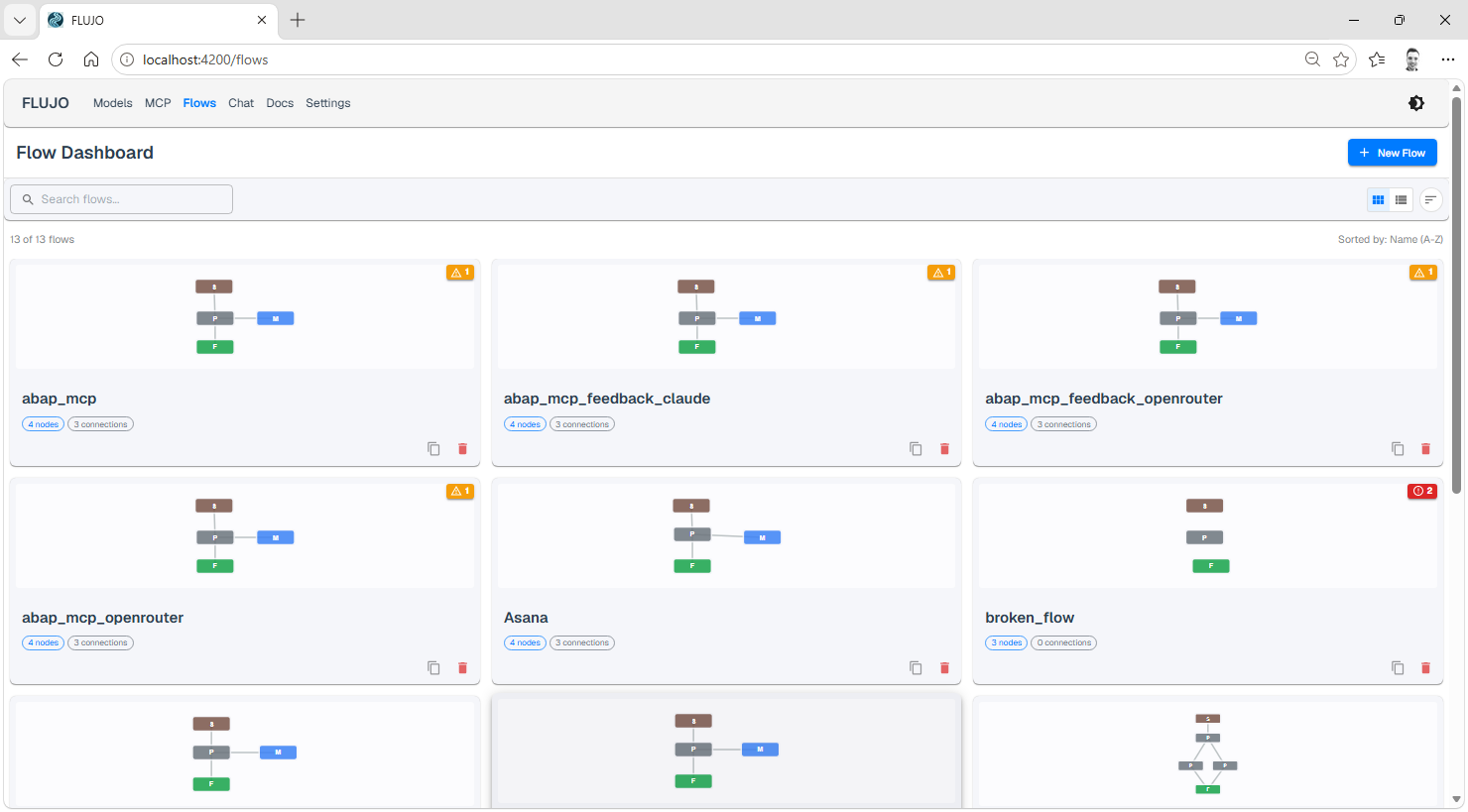The height and width of the screenshot is (812, 1468).
Task: Go to the browser home page icon
Action: (91, 59)
